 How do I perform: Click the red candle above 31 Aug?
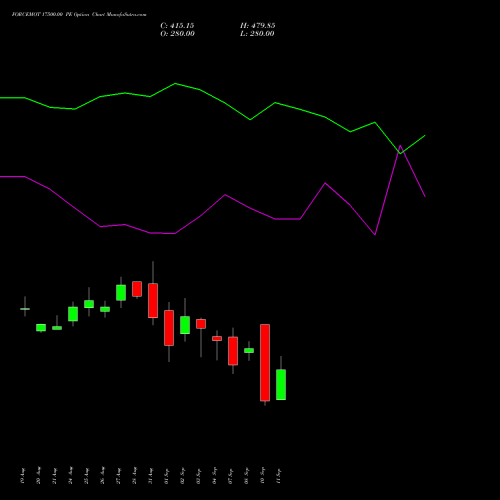click(153, 300)
